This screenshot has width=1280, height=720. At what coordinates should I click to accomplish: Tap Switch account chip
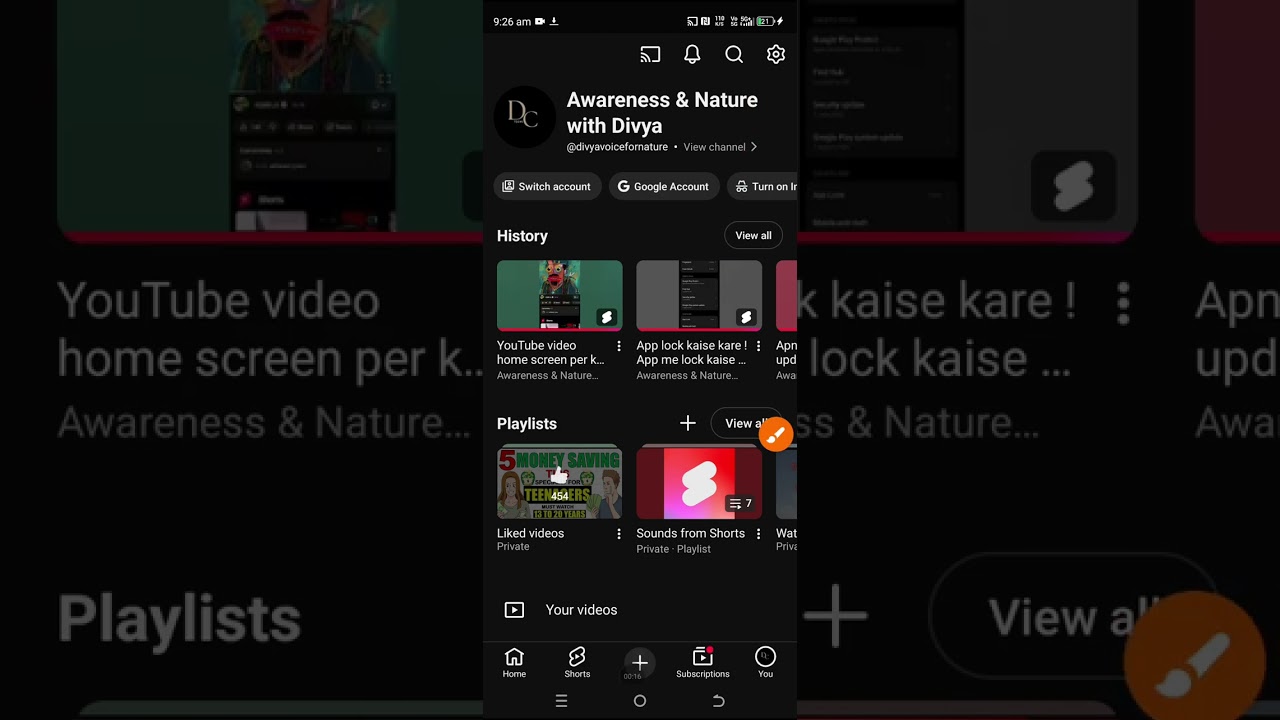click(x=547, y=186)
